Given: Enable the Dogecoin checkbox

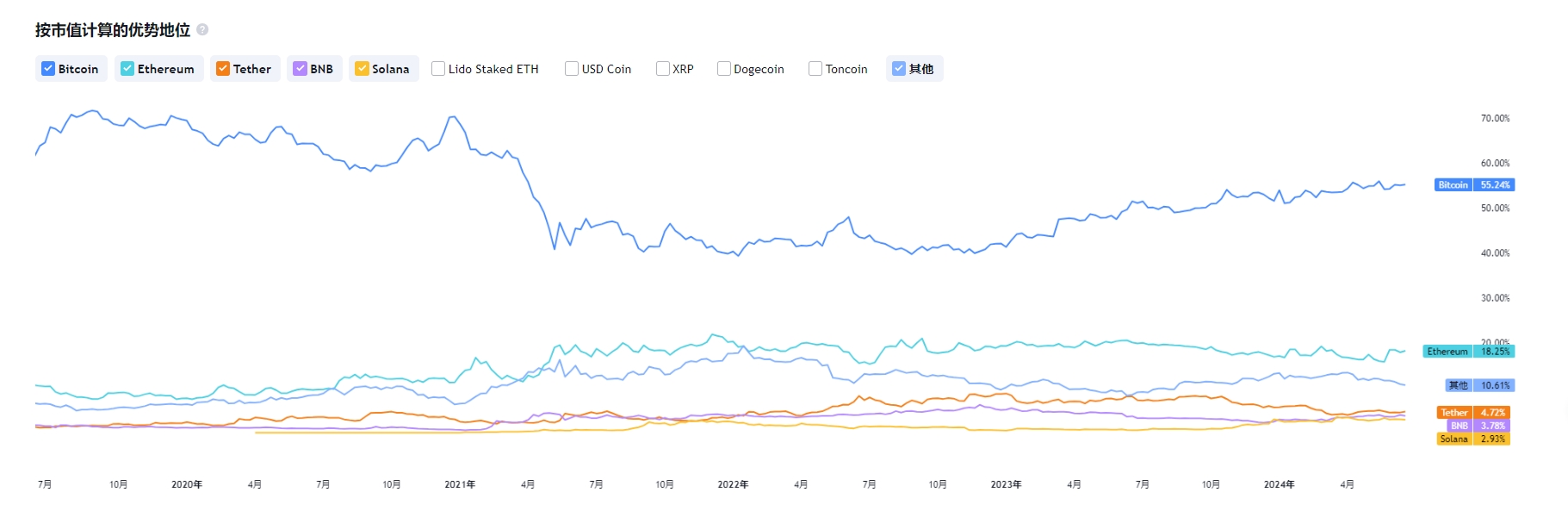Looking at the screenshot, I should point(724,69).
